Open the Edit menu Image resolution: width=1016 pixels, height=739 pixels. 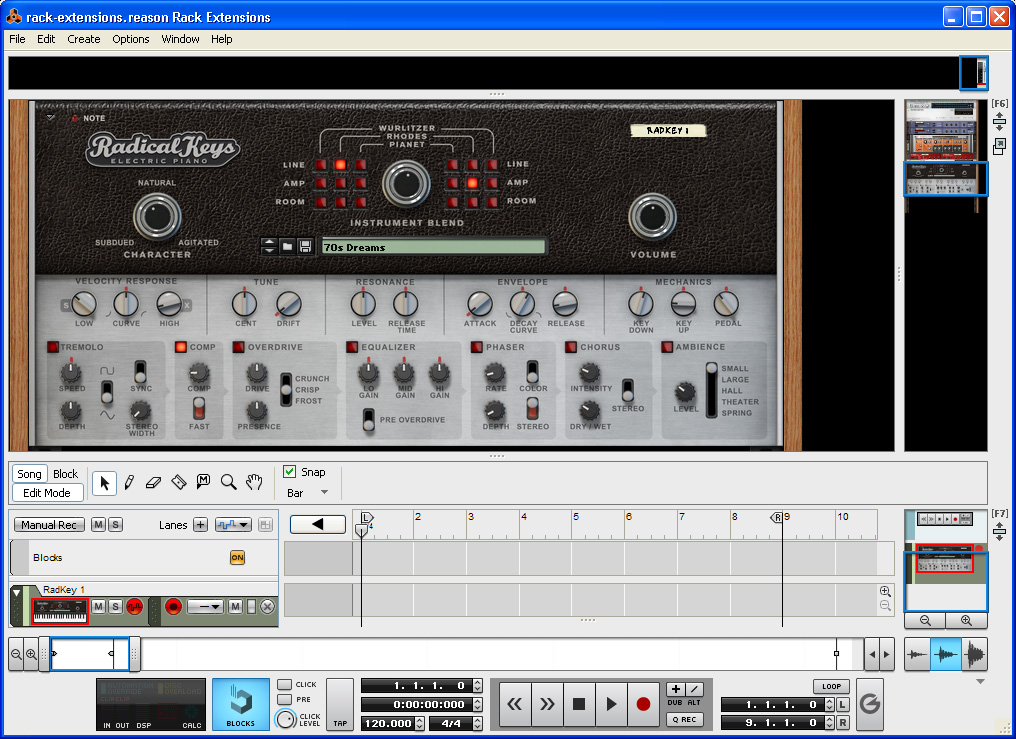(46, 39)
